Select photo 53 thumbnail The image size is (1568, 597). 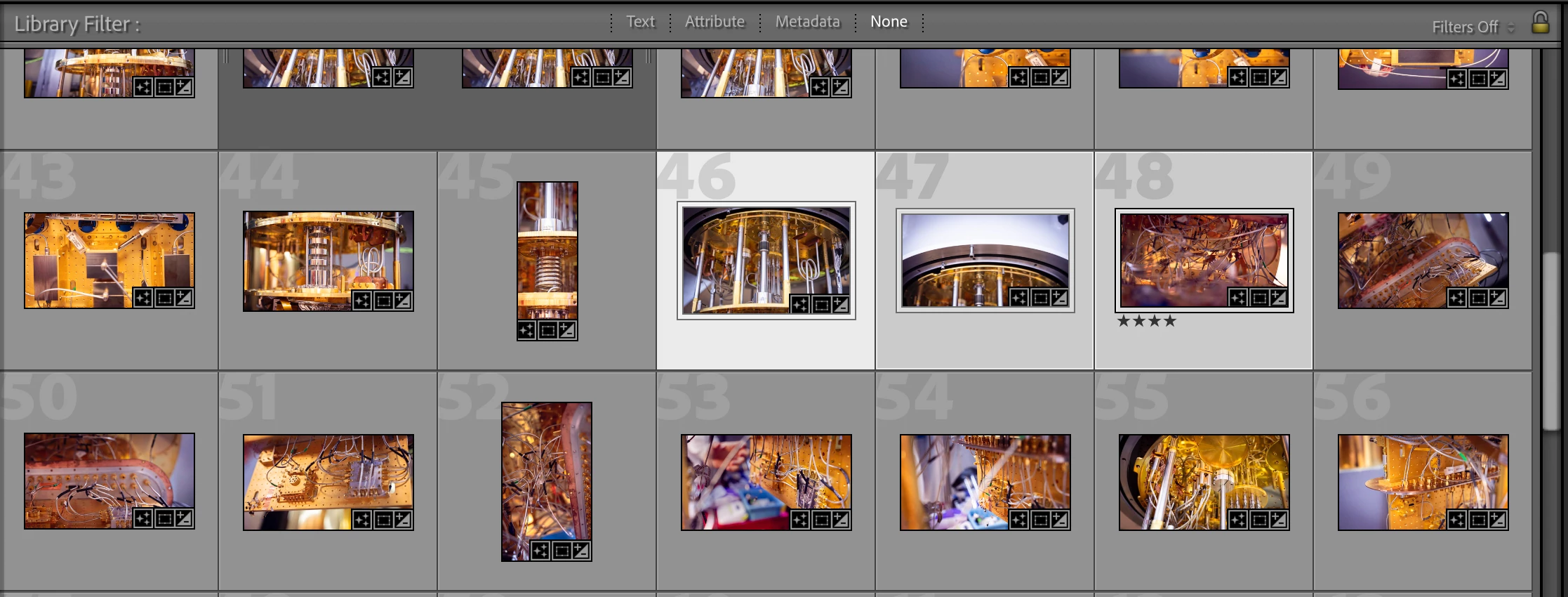[x=766, y=483]
